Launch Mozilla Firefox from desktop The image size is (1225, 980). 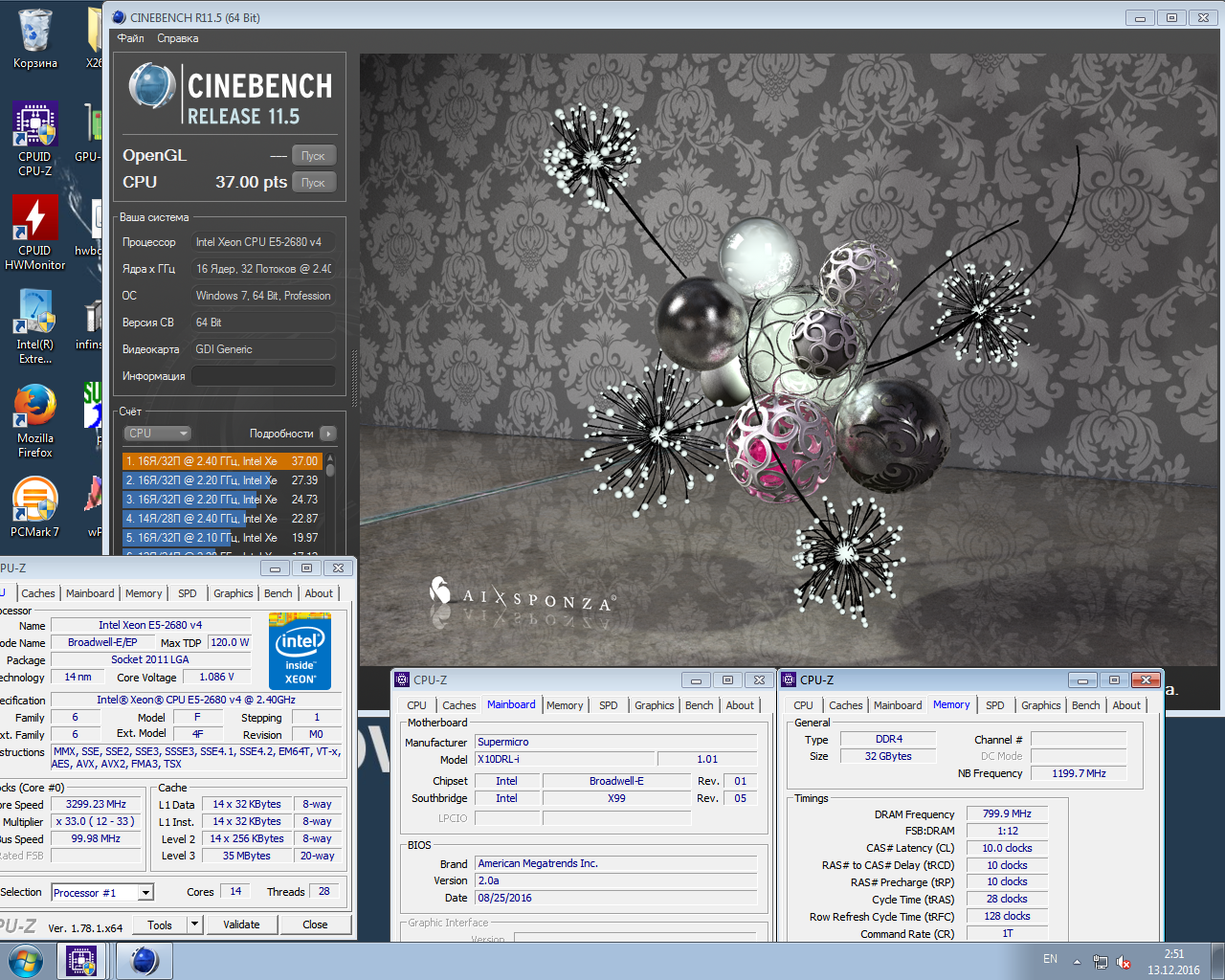pos(34,421)
